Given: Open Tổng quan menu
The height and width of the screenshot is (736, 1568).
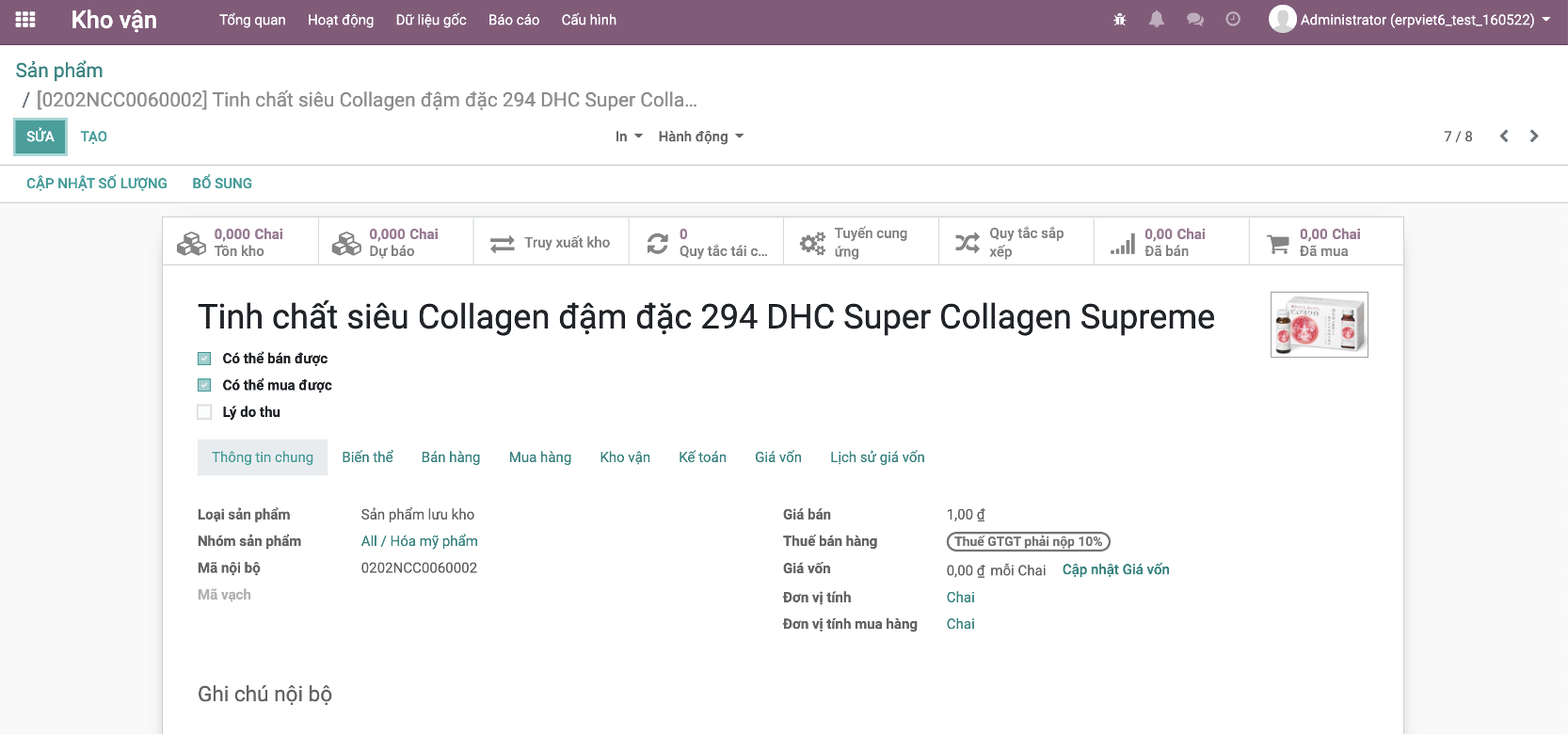Looking at the screenshot, I should point(252,20).
